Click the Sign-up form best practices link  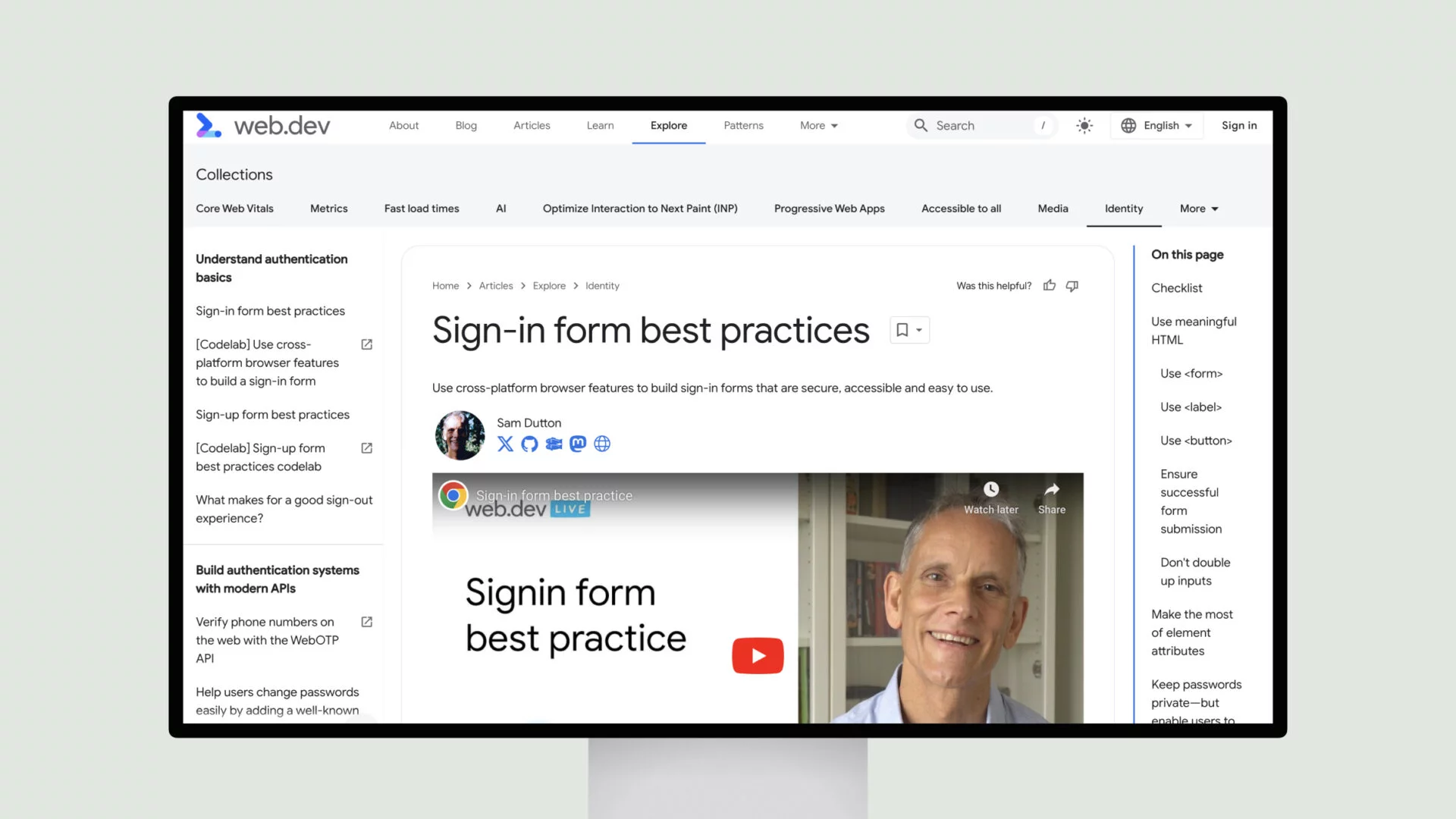272,414
